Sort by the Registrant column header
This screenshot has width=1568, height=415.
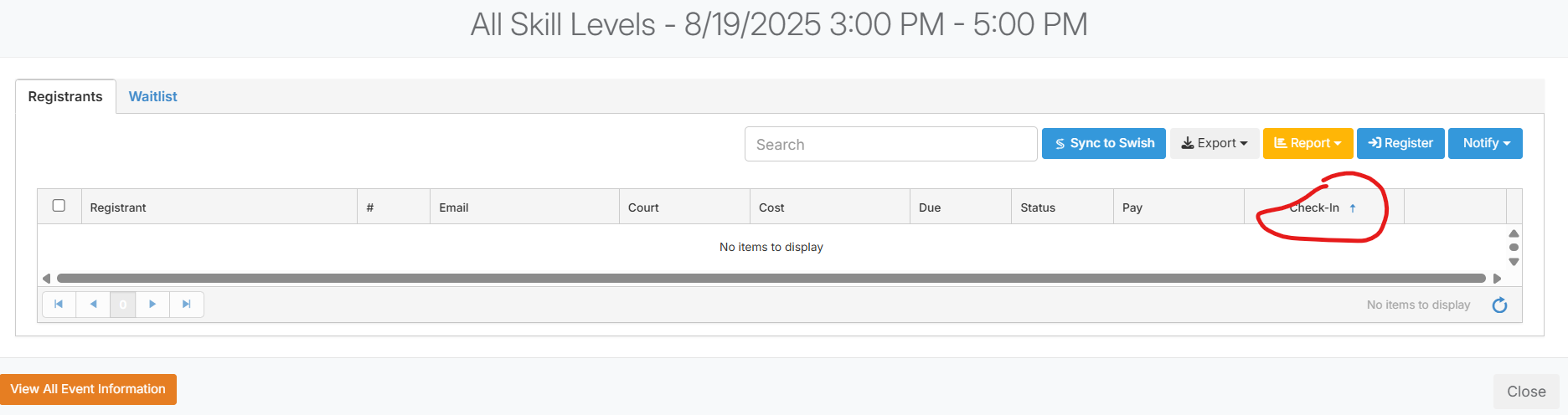[118, 207]
